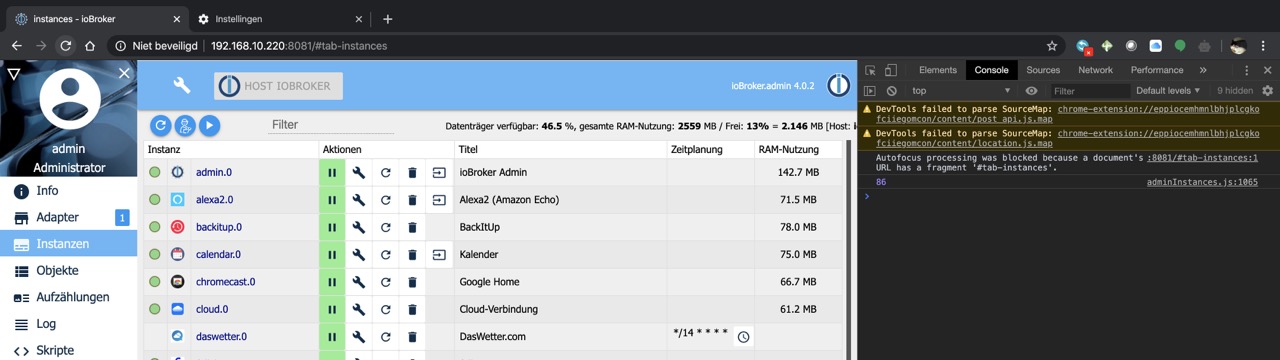This screenshot has width=1280, height=360.
Task: Click the Chrome profile avatar
Action: (x=1238, y=46)
